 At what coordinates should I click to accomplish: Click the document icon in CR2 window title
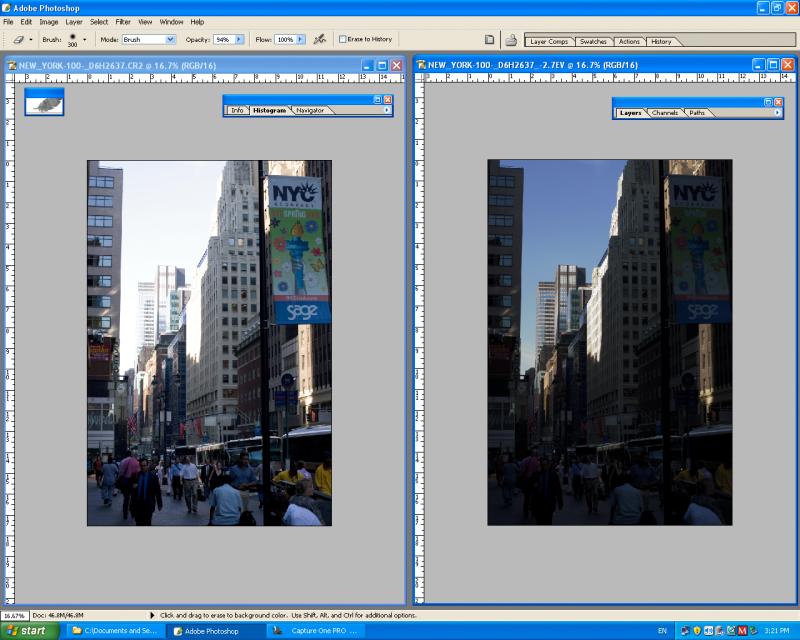(x=12, y=65)
